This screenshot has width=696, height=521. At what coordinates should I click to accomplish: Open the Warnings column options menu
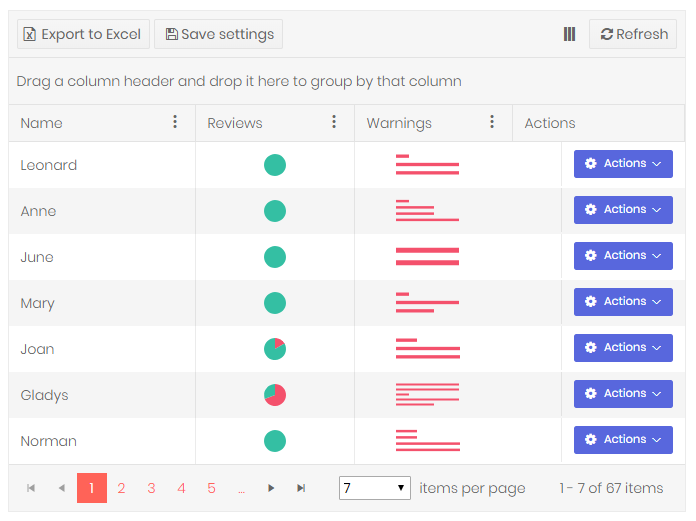[x=492, y=122]
